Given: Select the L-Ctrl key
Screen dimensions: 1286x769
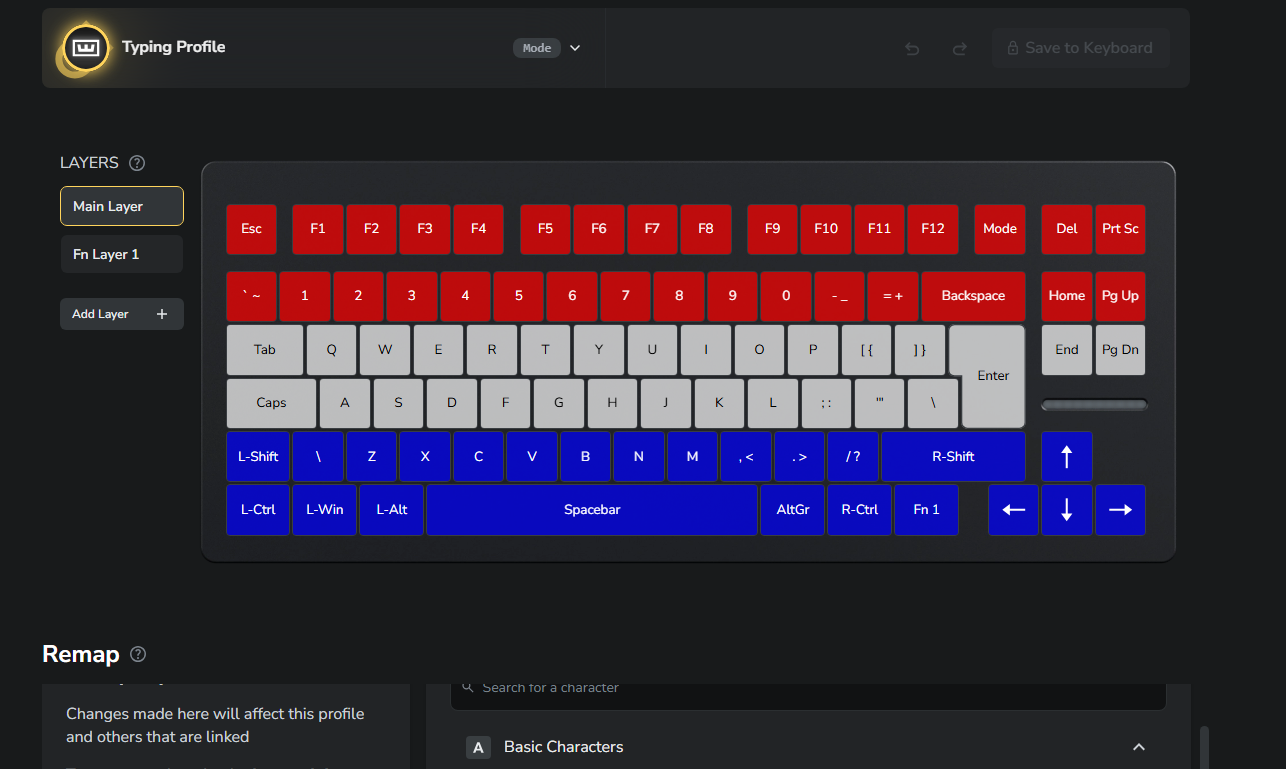Looking at the screenshot, I should (258, 510).
